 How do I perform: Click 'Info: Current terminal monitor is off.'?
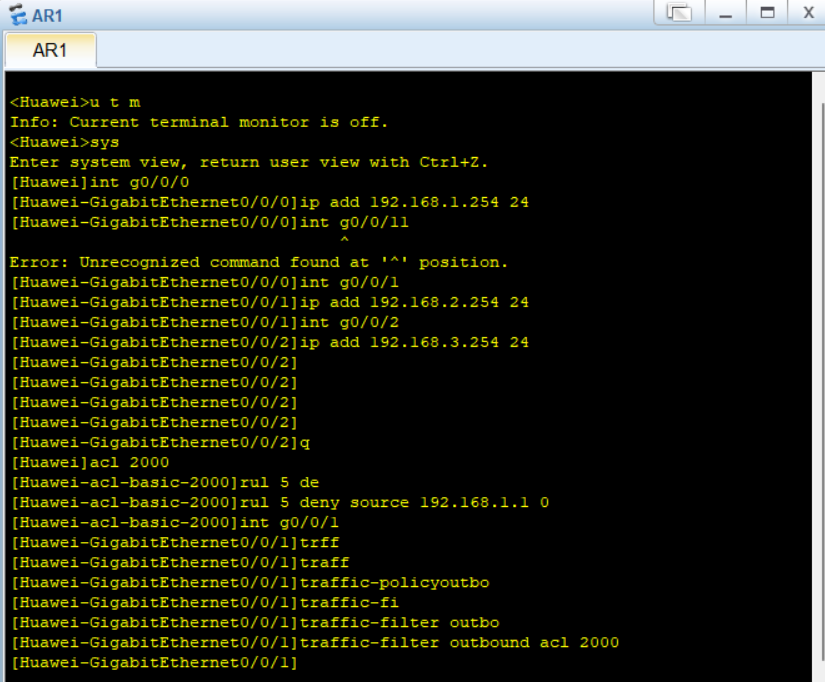coord(199,122)
